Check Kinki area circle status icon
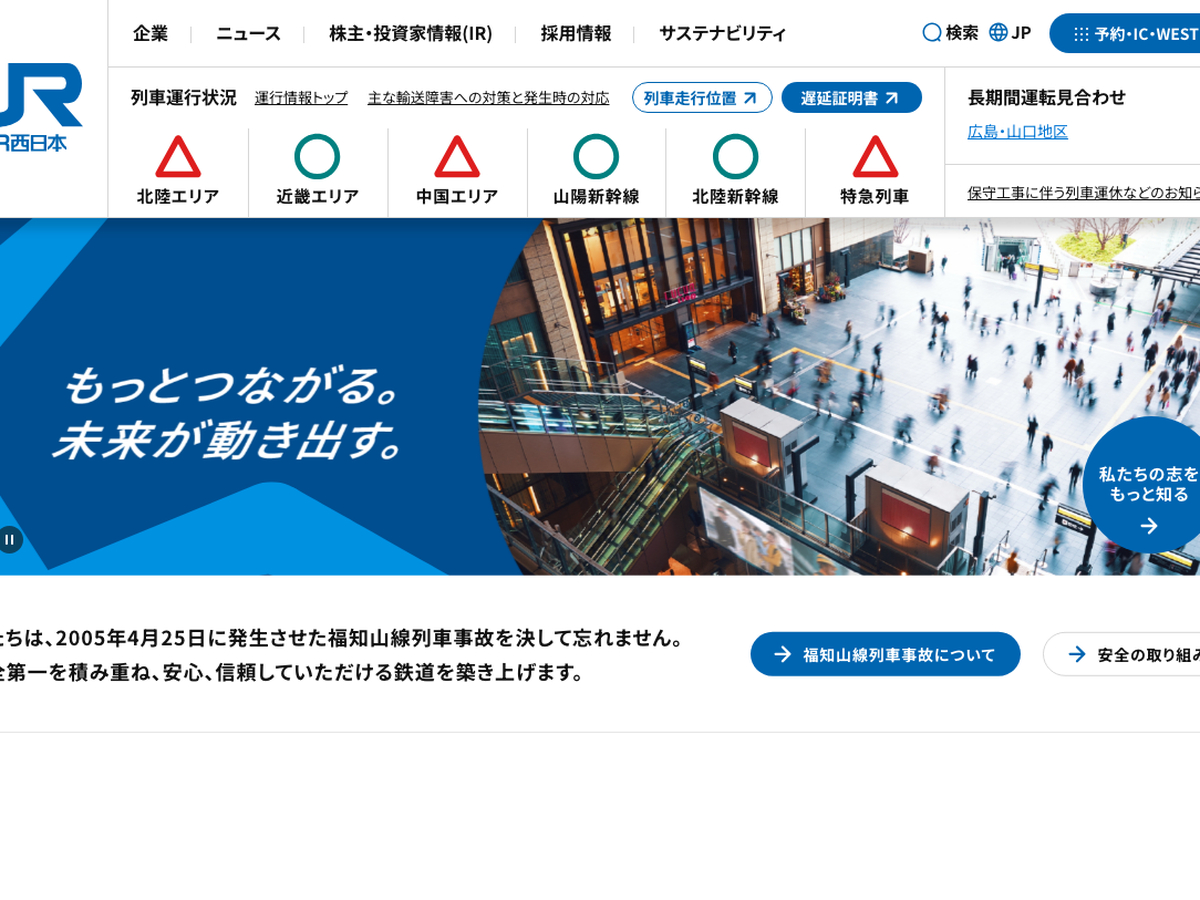 [x=317, y=157]
